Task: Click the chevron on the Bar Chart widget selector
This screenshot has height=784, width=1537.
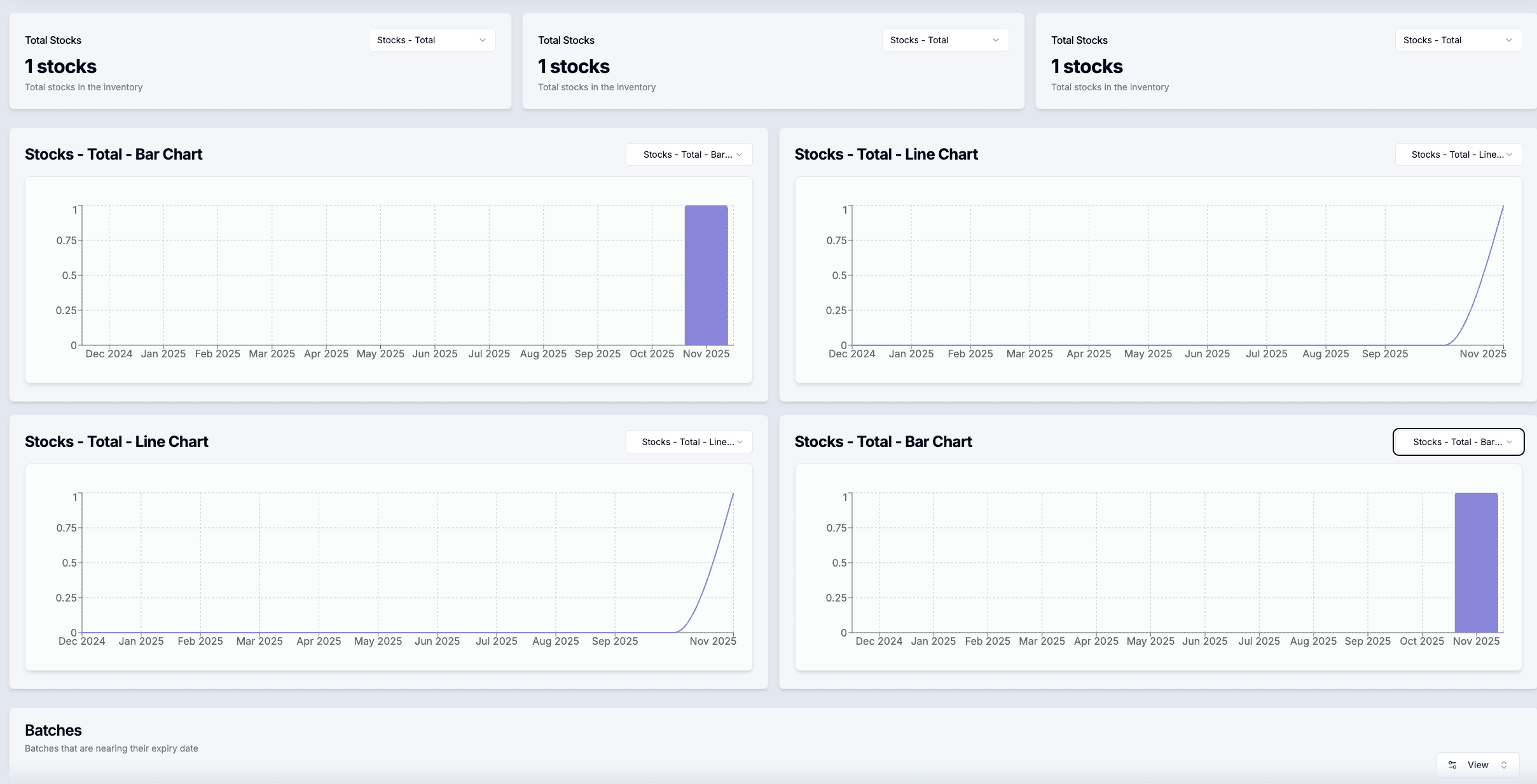Action: 740,154
